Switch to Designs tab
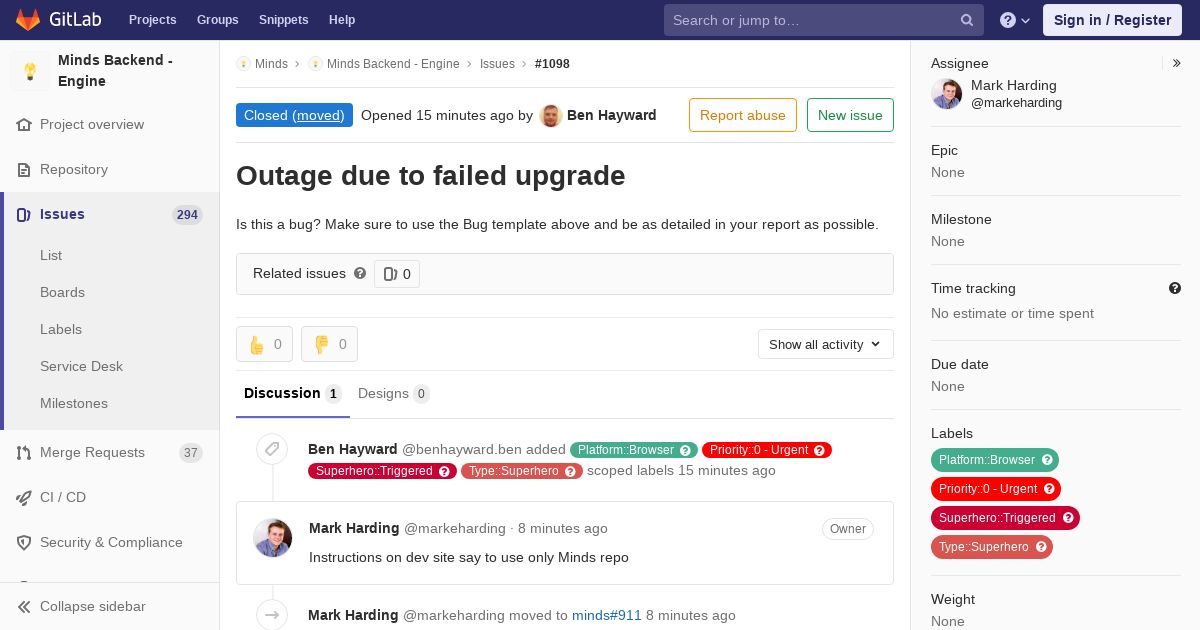The height and width of the screenshot is (630, 1200). [x=394, y=393]
